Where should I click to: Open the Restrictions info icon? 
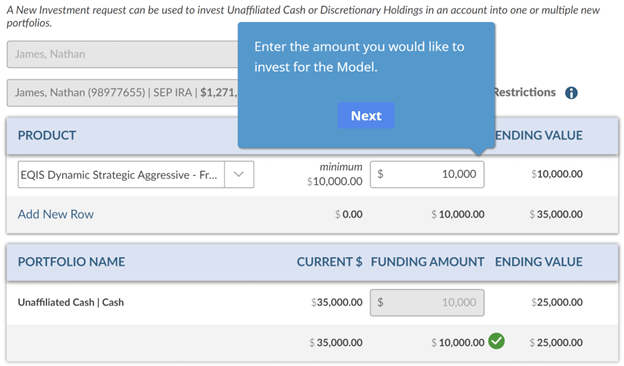click(x=571, y=93)
